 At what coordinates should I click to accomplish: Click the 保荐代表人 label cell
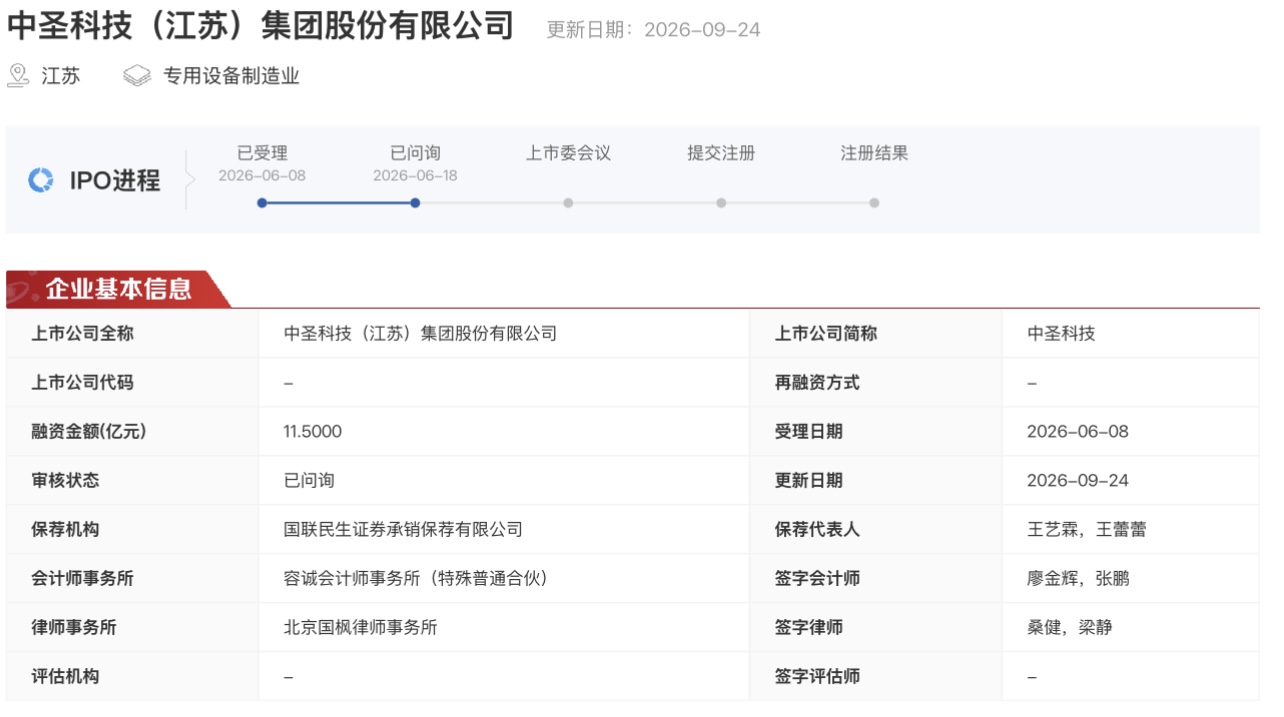876,530
